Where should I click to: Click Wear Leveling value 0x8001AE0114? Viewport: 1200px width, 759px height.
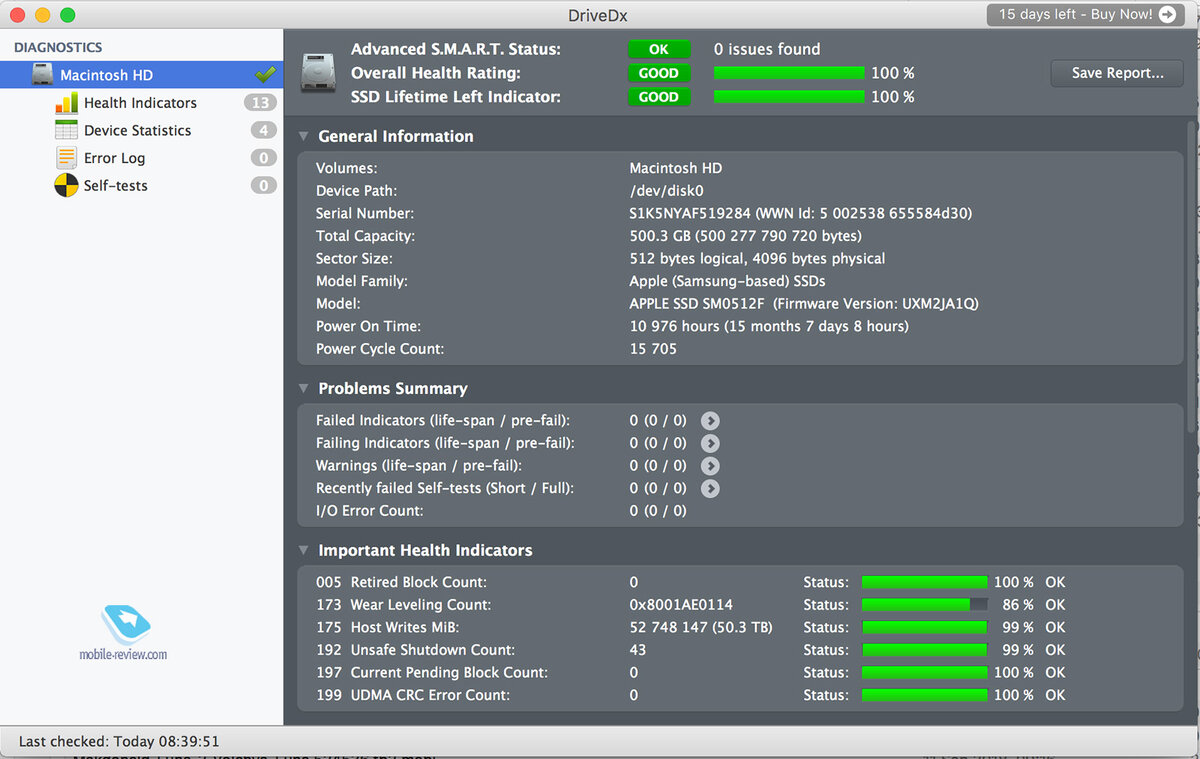click(681, 605)
